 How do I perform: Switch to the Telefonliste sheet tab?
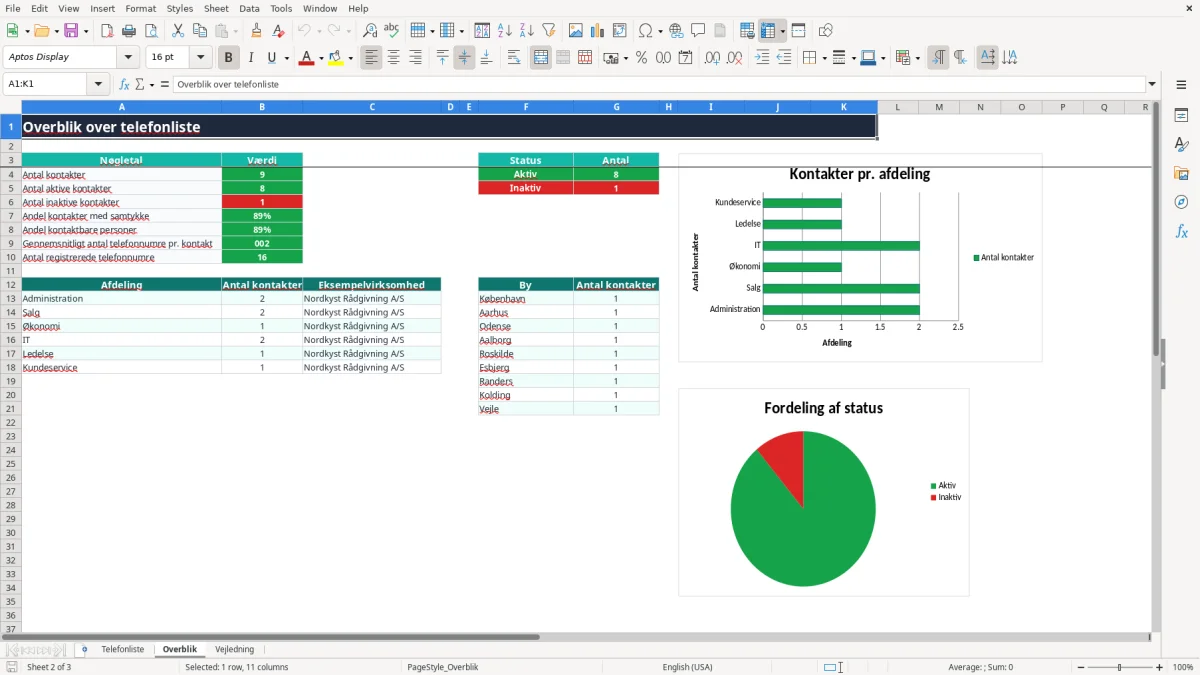123,650
